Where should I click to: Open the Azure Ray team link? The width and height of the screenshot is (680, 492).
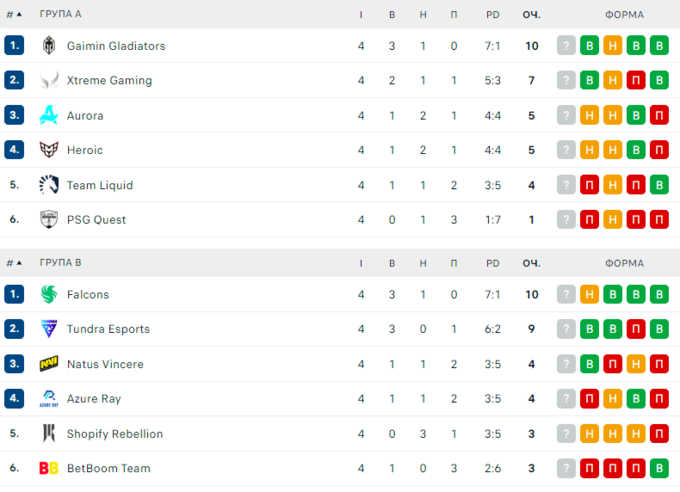(93, 399)
